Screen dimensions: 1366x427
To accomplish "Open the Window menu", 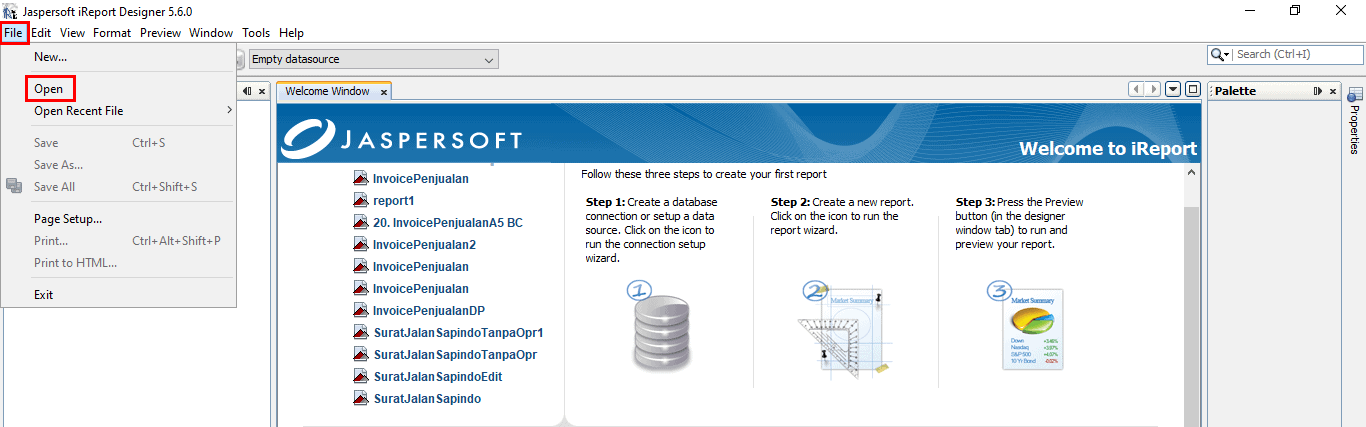I will pos(211,33).
